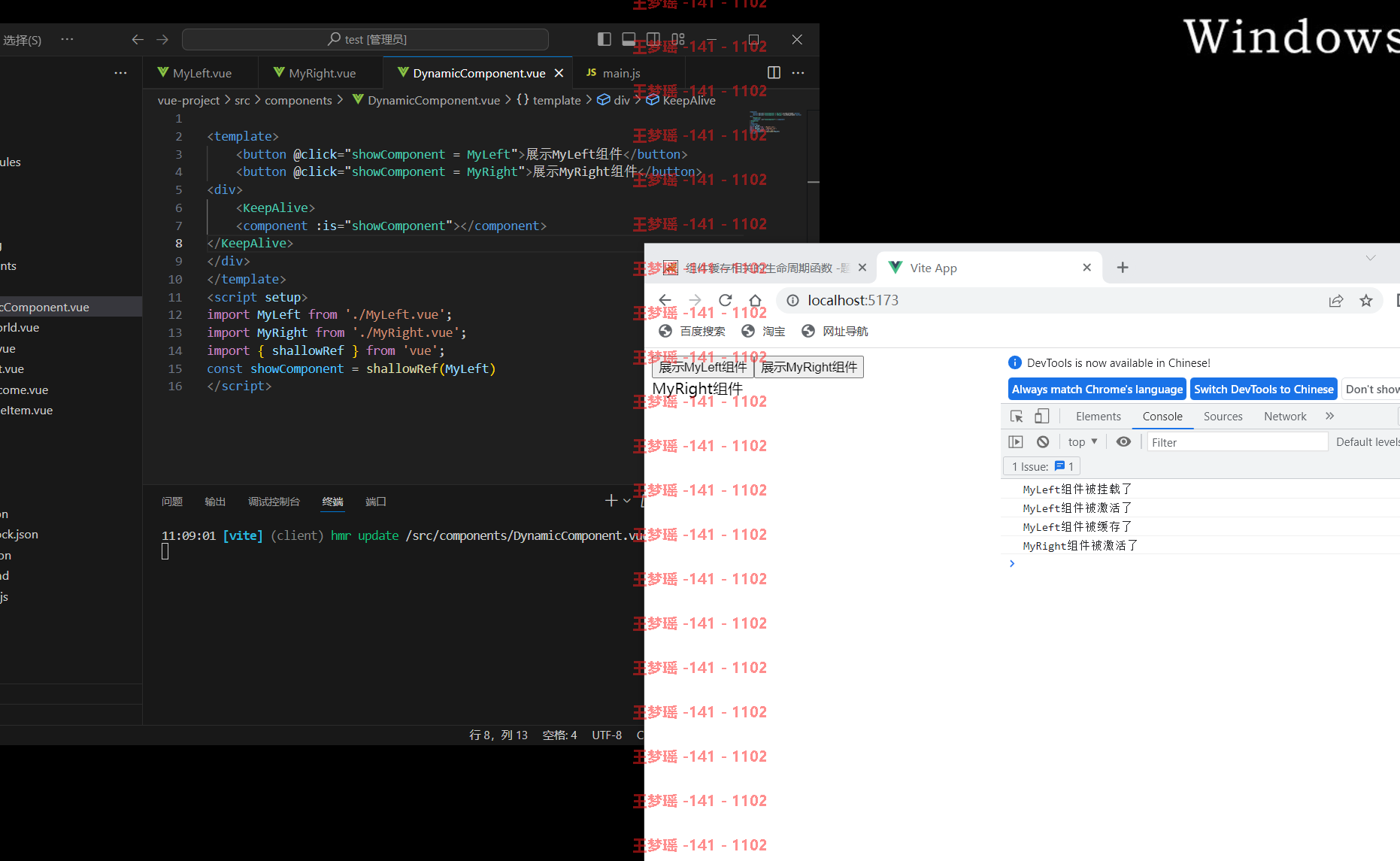The height and width of the screenshot is (861, 1400).
Task: Toggle DevTools console sidebar icon
Action: 1016,442
